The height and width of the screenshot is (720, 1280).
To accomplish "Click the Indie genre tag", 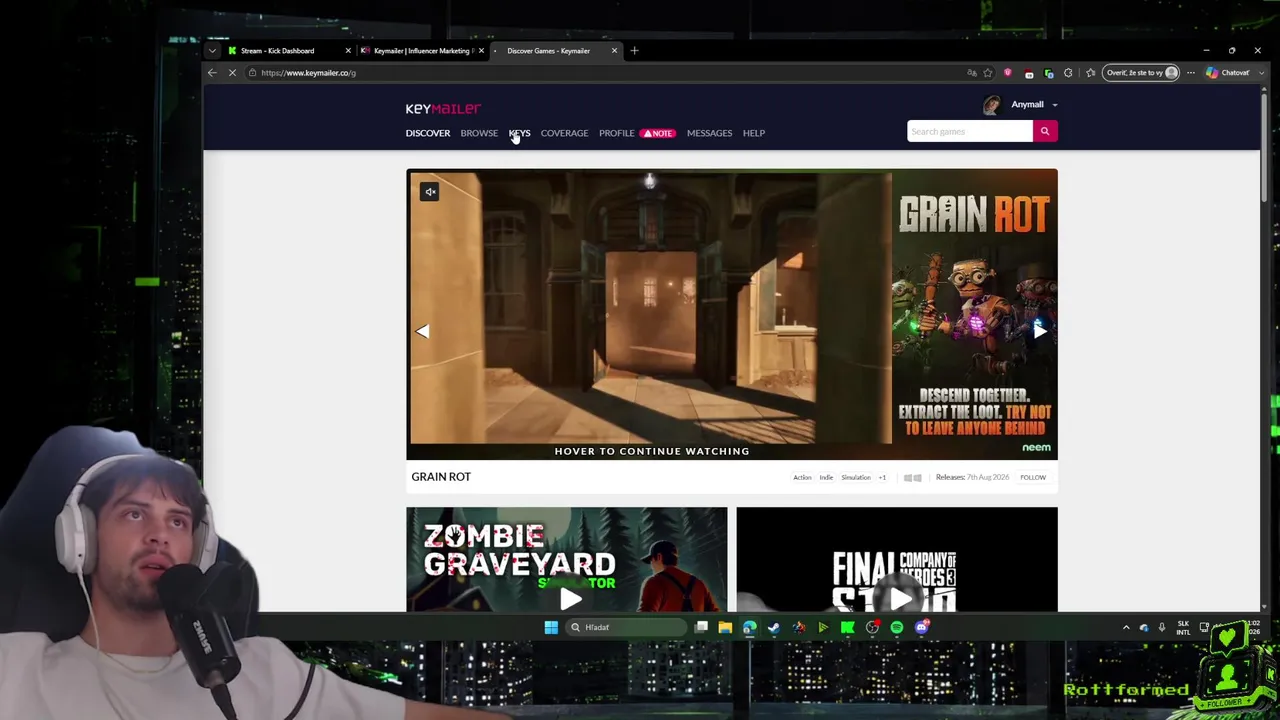I will click(826, 478).
